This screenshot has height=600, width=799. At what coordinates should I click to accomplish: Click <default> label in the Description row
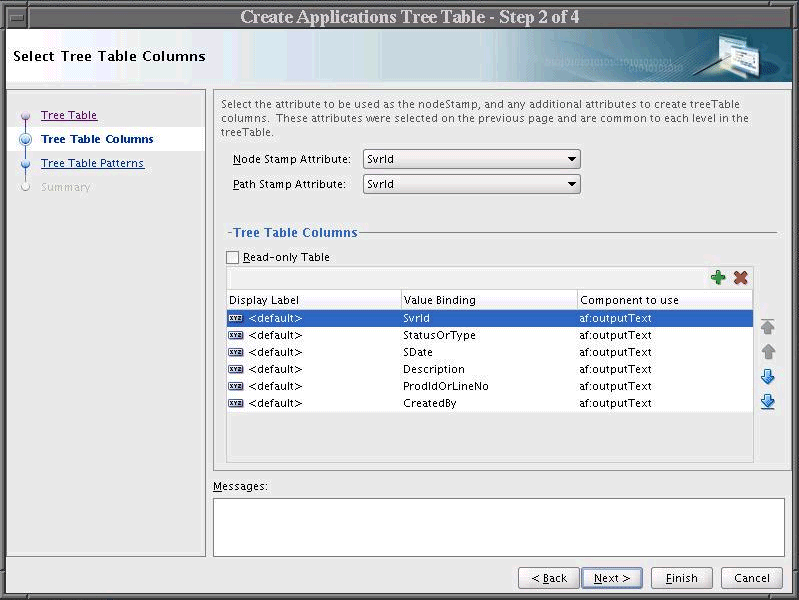coord(275,369)
